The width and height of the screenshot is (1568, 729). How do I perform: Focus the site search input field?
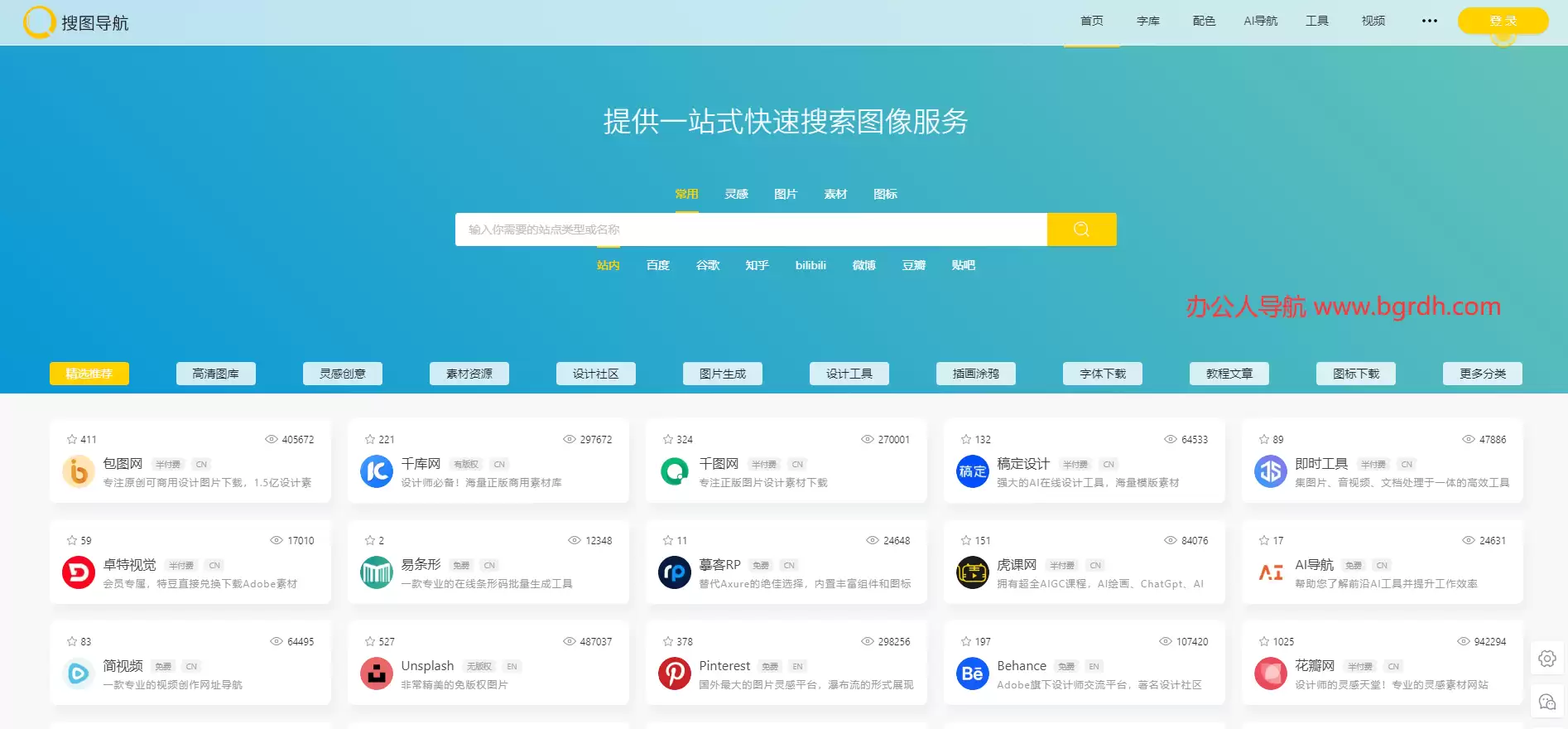tap(751, 229)
